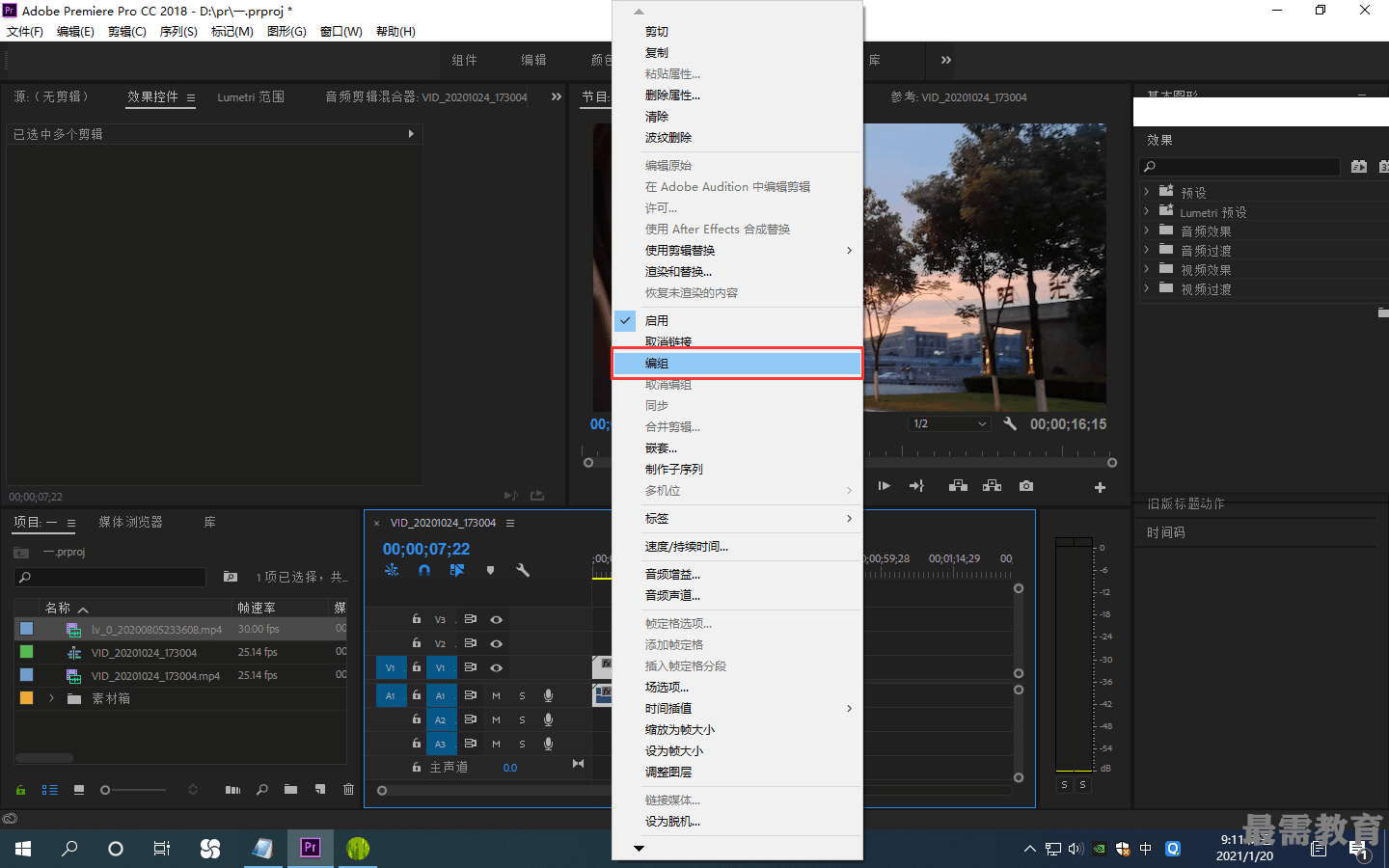The image size is (1389, 868).
Task: Toggle V3 track output eye
Action: [496, 619]
